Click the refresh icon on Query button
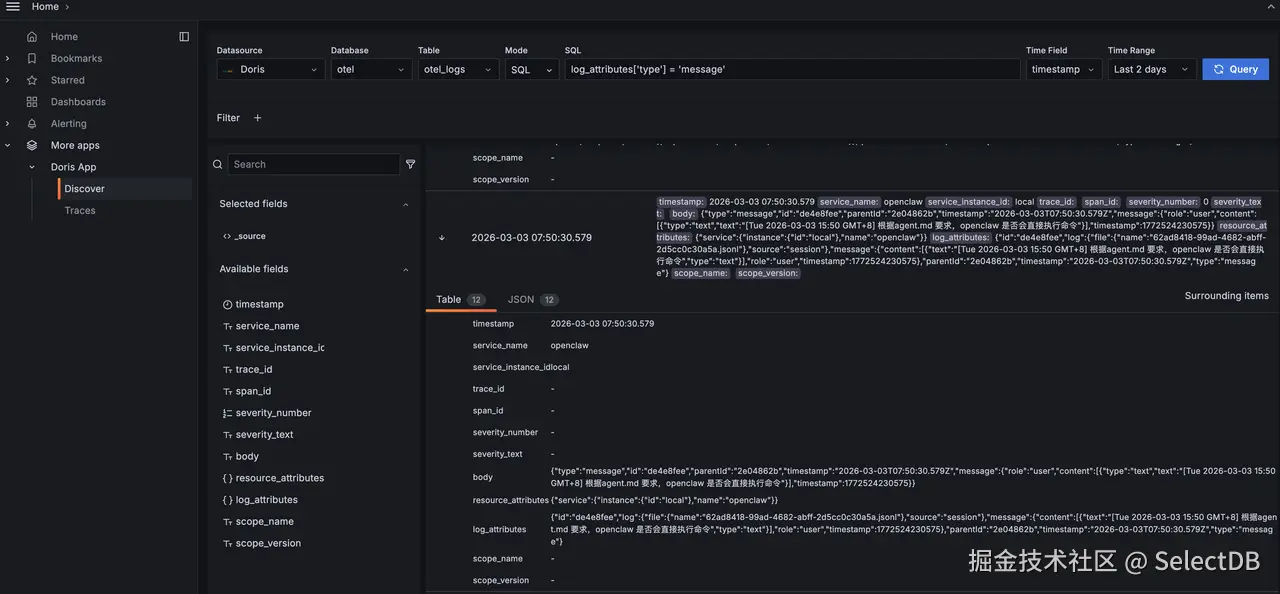Viewport: 1280px width, 594px height. click(1219, 69)
